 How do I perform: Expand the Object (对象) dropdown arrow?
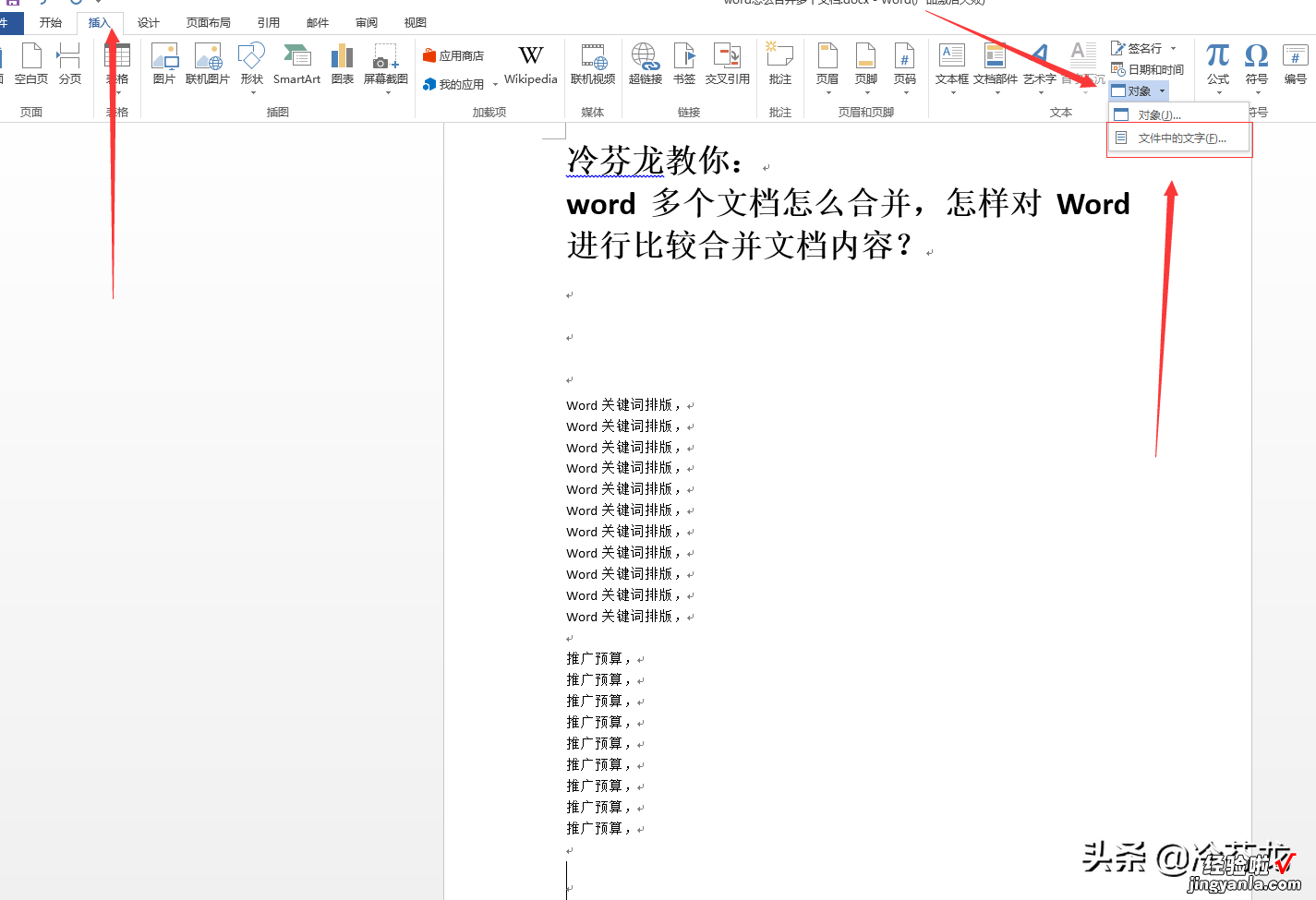(x=1162, y=90)
